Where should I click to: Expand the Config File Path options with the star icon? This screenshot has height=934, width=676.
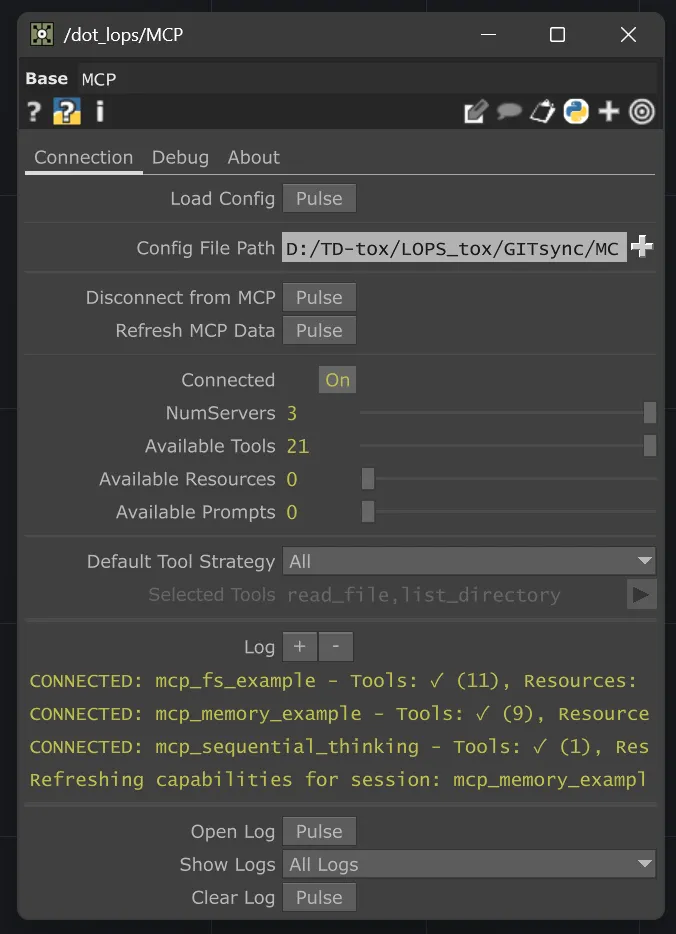[x=642, y=246]
